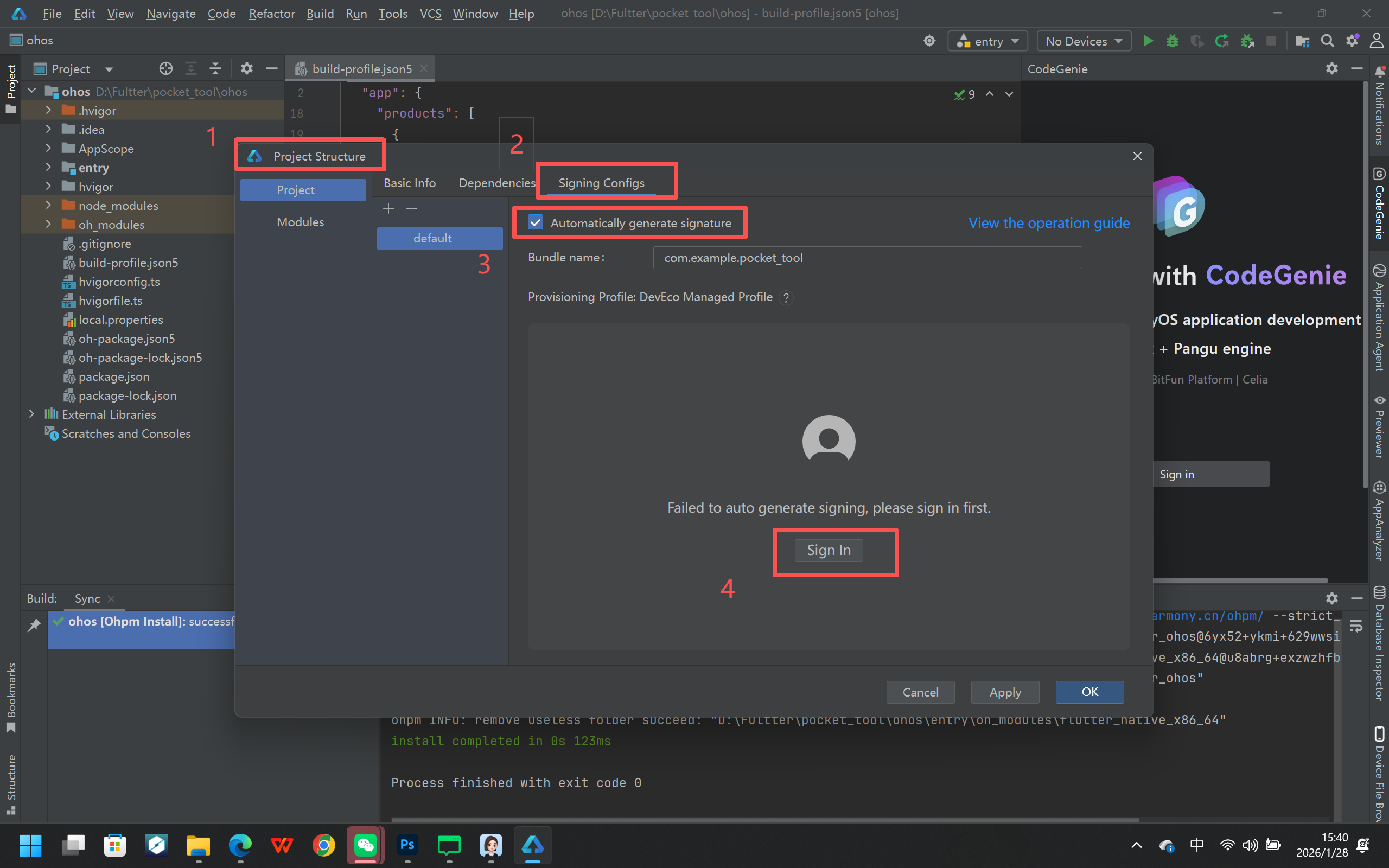The height and width of the screenshot is (868, 1389).
Task: Switch to the Basic Info tab
Action: pos(409,183)
